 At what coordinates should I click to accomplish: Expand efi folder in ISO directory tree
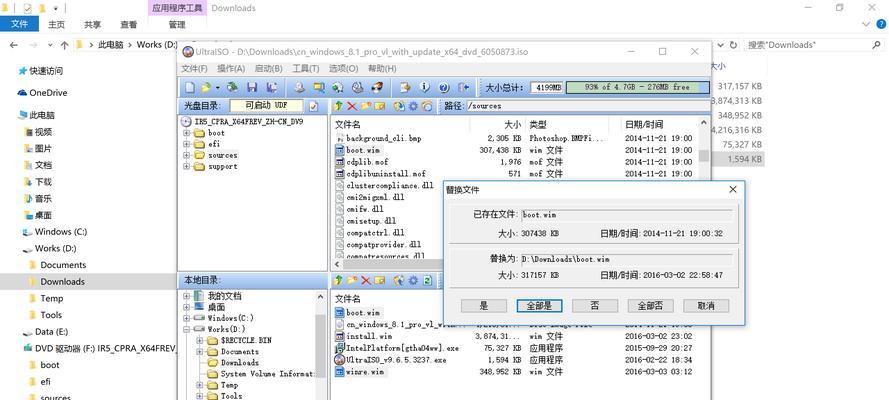(x=186, y=144)
